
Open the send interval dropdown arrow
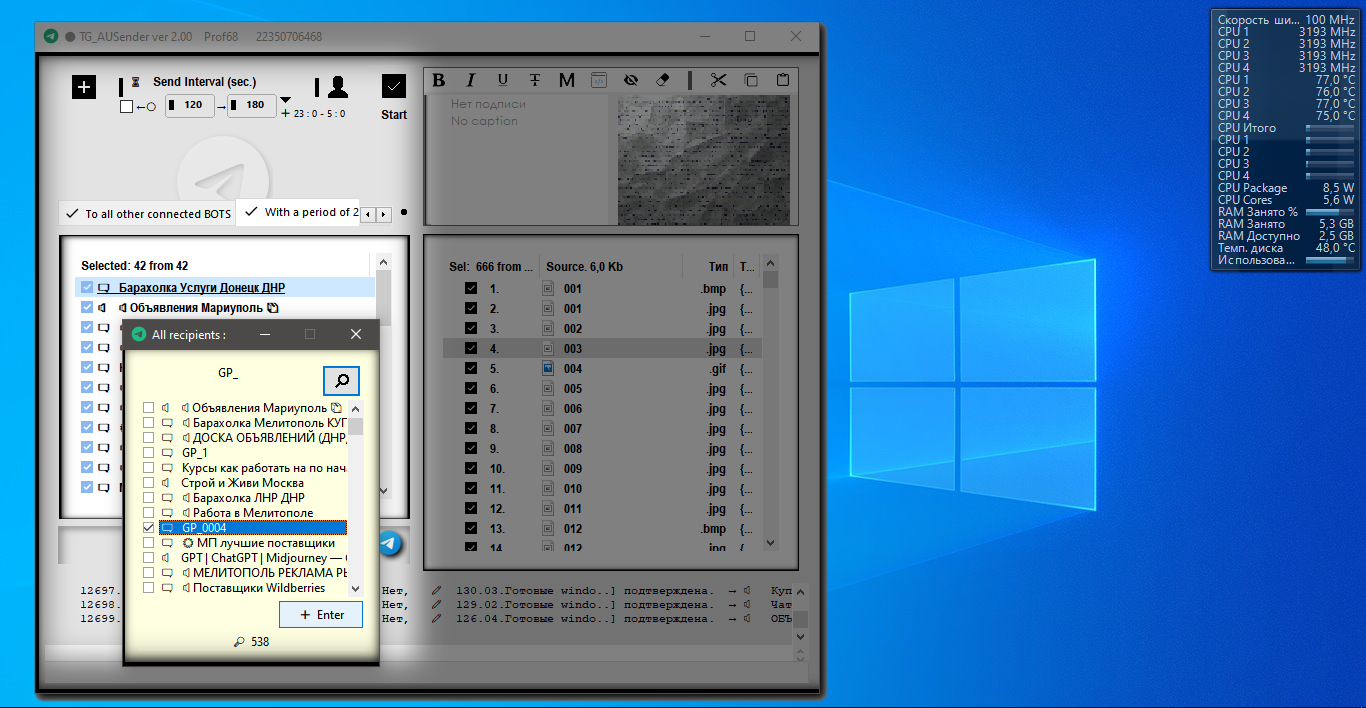pos(286,100)
